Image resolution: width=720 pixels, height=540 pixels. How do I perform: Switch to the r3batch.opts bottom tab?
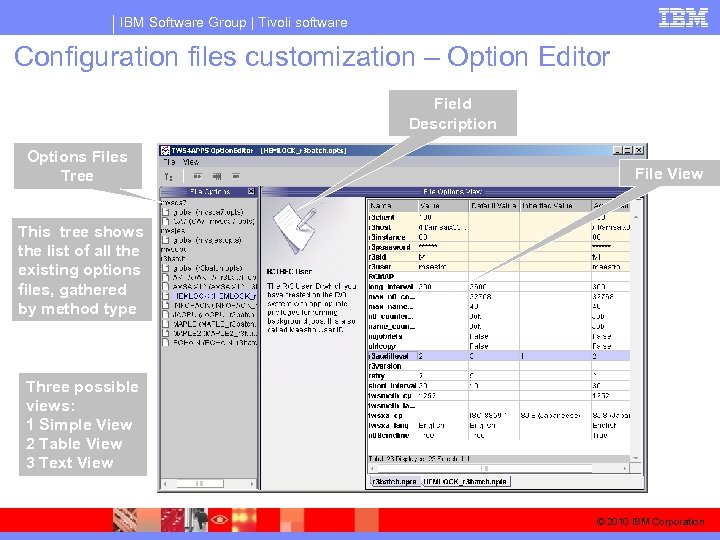click(394, 481)
